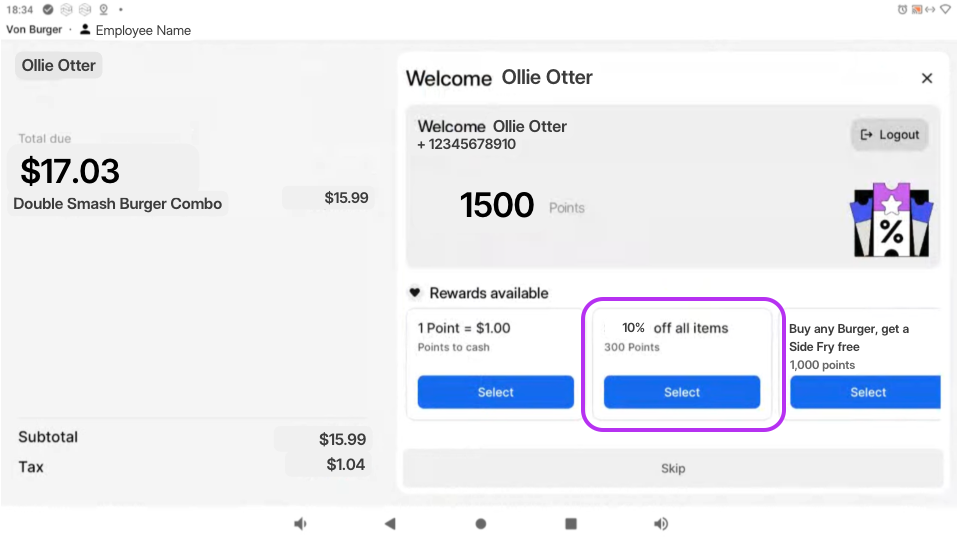Select the 1 Point = $1.00 reward

[x=495, y=392]
